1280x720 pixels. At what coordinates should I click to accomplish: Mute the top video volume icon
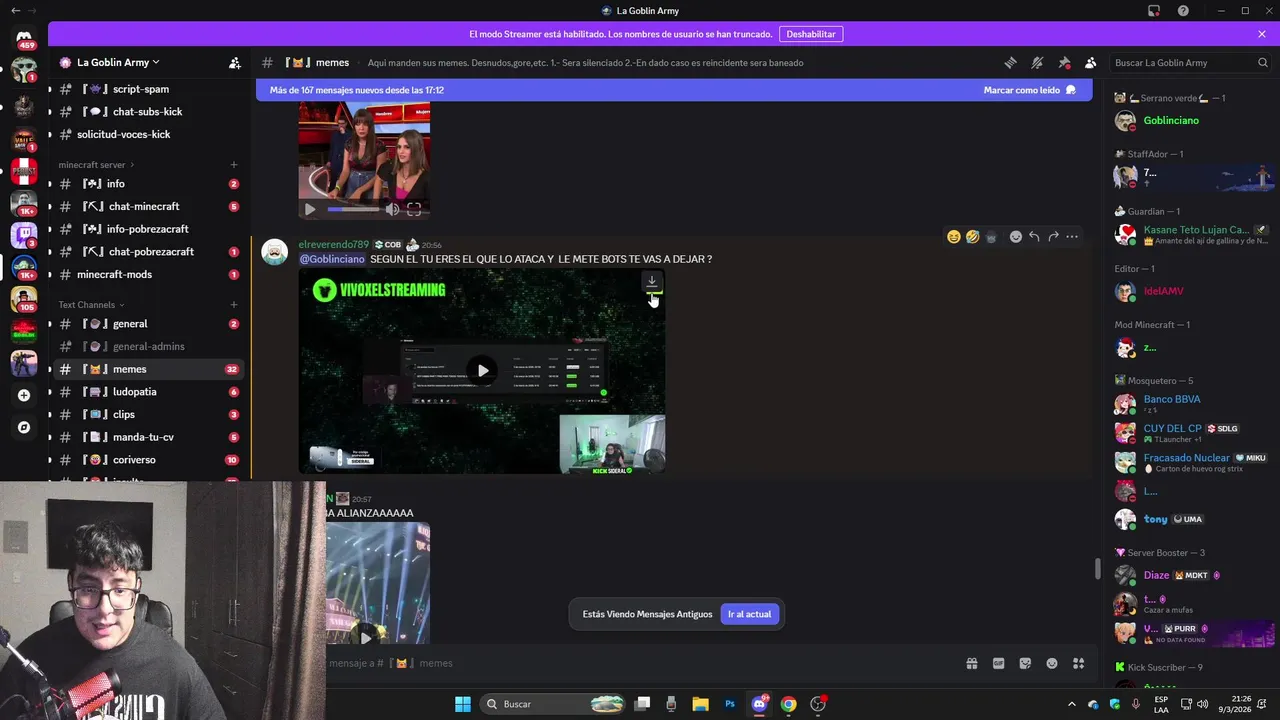coord(392,209)
